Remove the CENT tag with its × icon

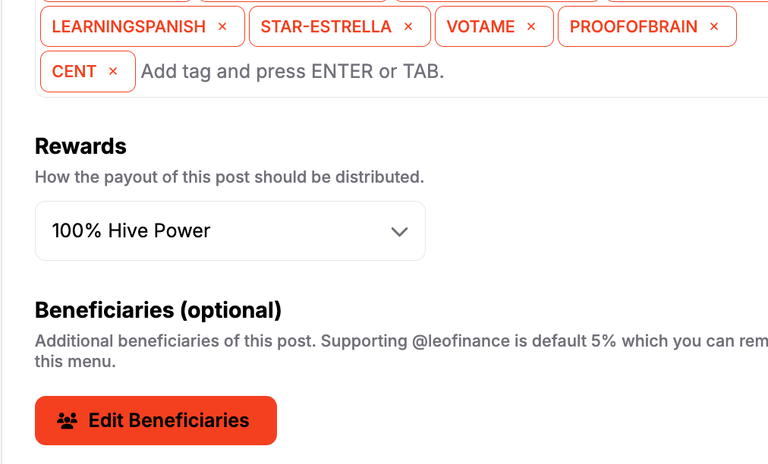(113, 72)
